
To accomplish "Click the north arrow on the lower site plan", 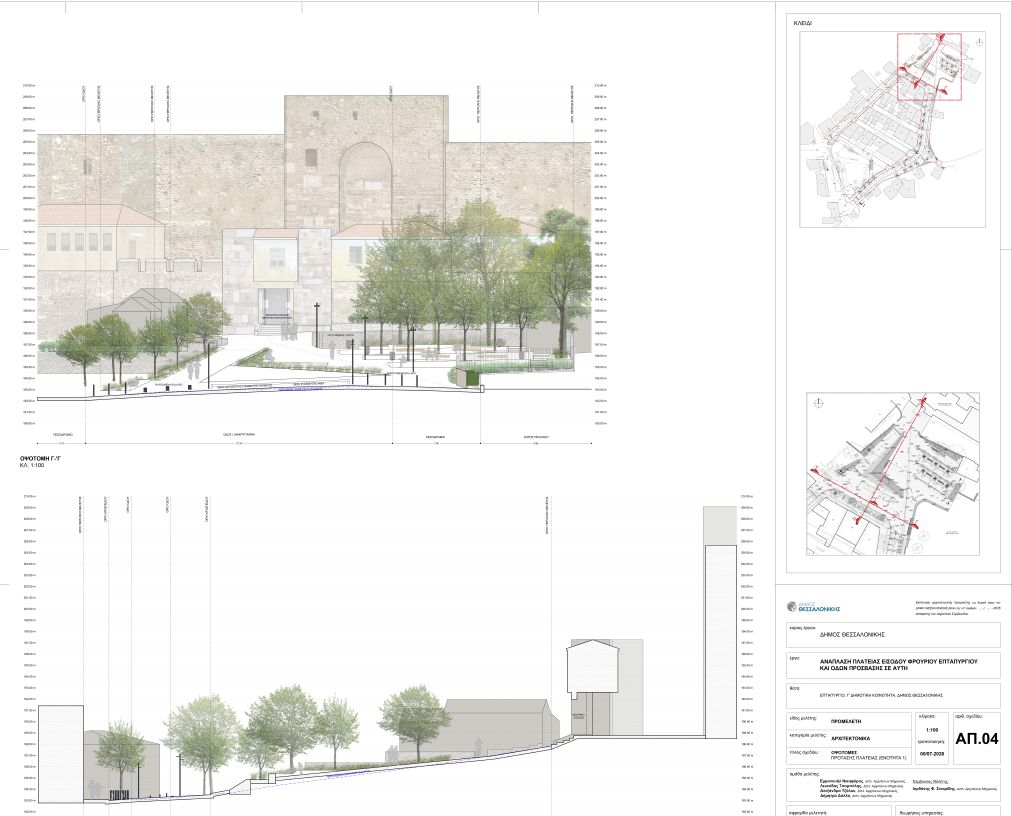I will pos(818,403).
